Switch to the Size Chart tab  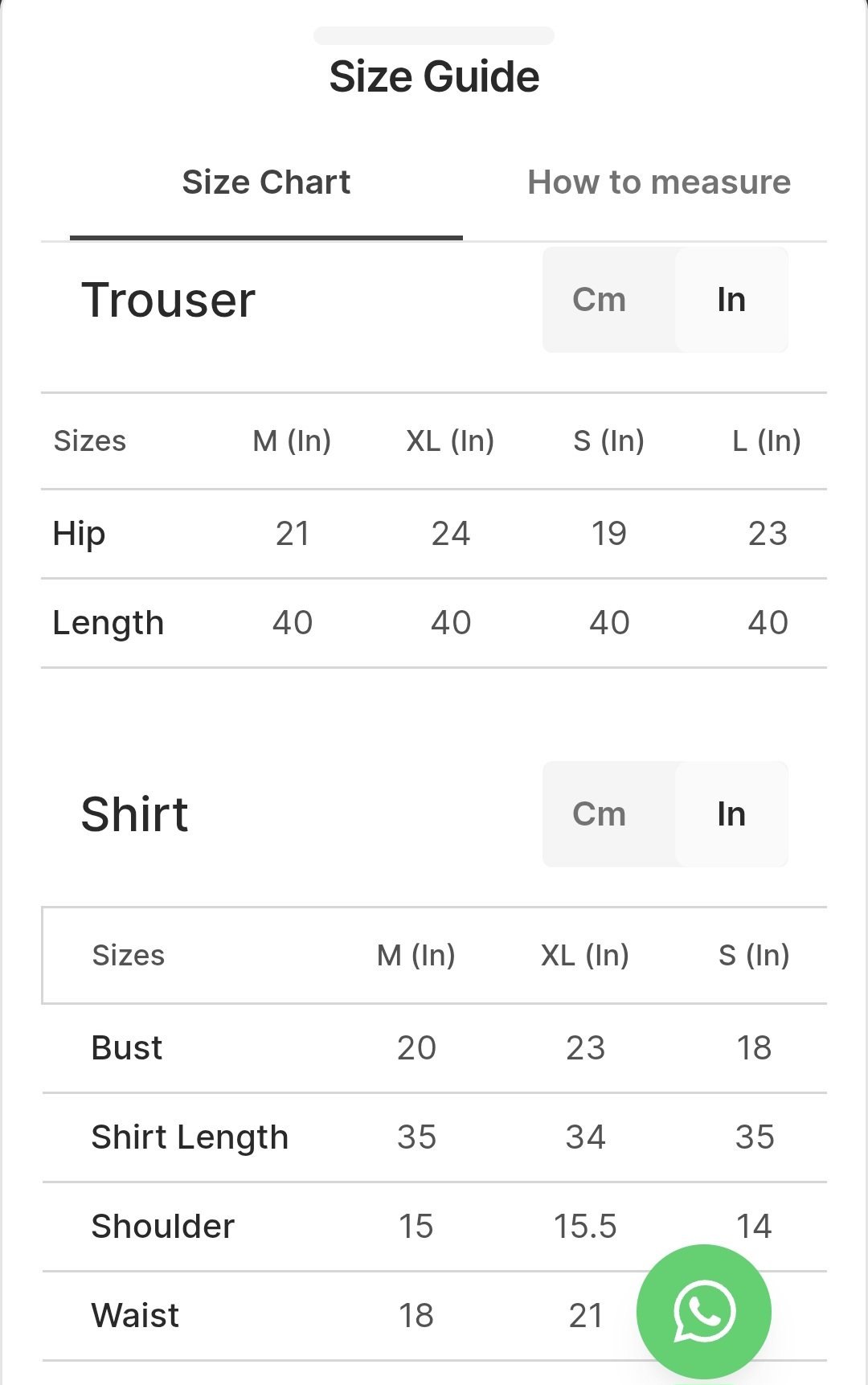pyautogui.click(x=266, y=182)
